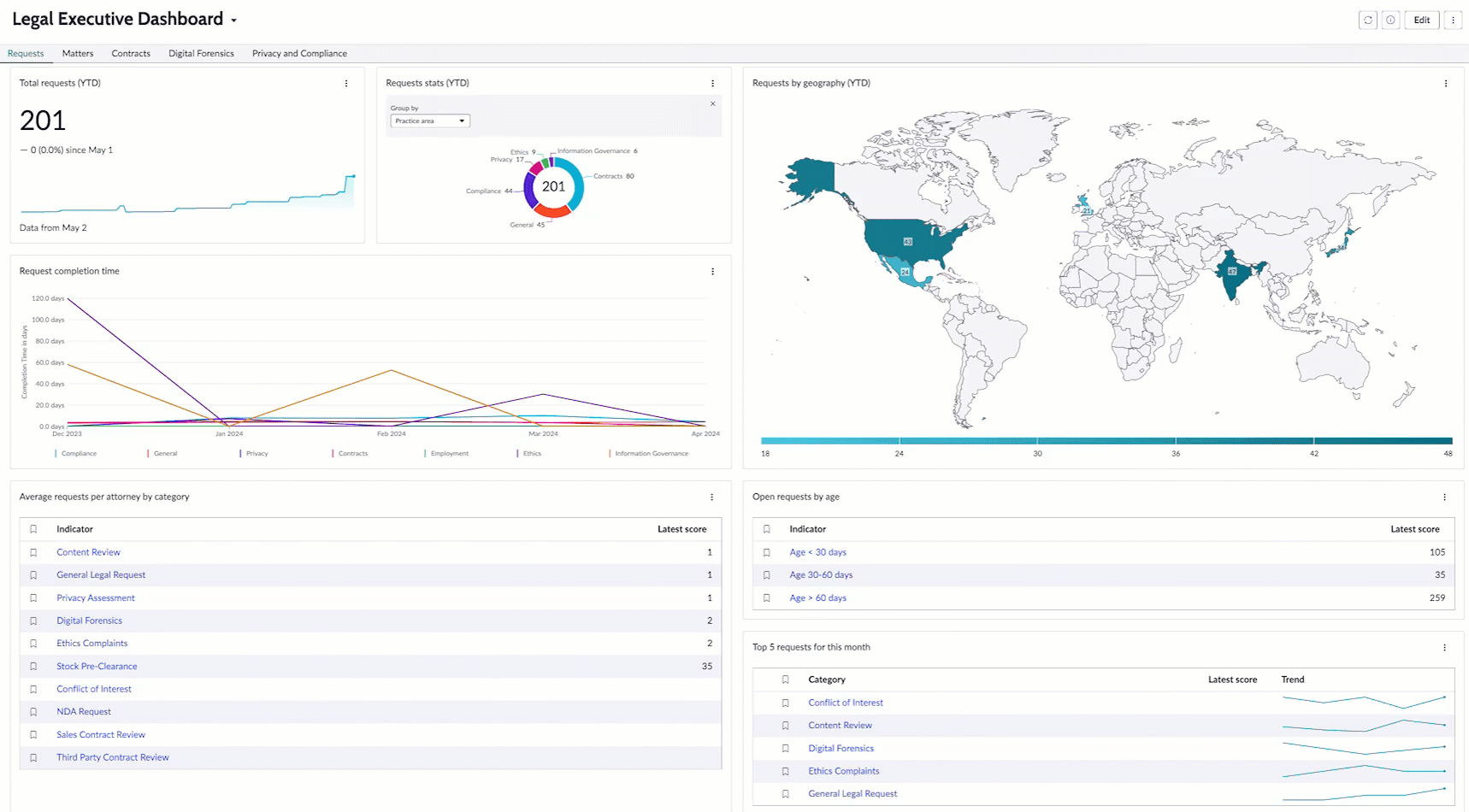Close the Group by filter panel
The image size is (1469, 812).
713,103
